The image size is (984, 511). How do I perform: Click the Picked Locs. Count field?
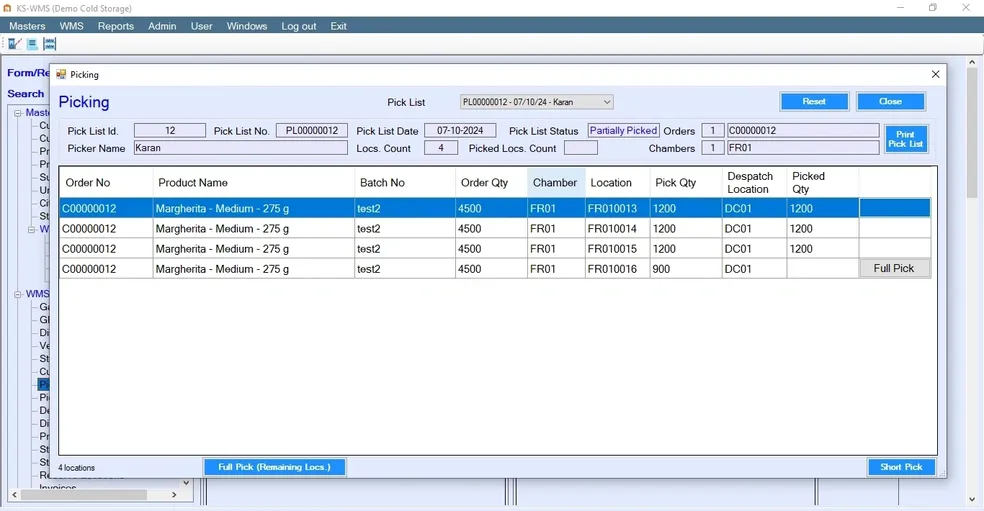pyautogui.click(x=580, y=148)
